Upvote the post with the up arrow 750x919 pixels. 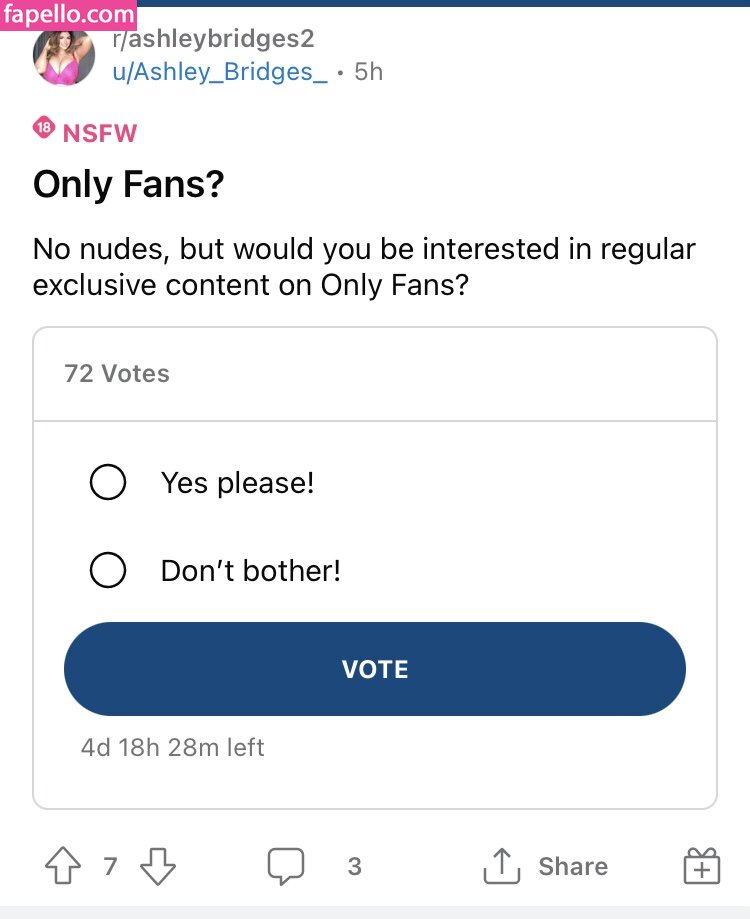coord(65,866)
